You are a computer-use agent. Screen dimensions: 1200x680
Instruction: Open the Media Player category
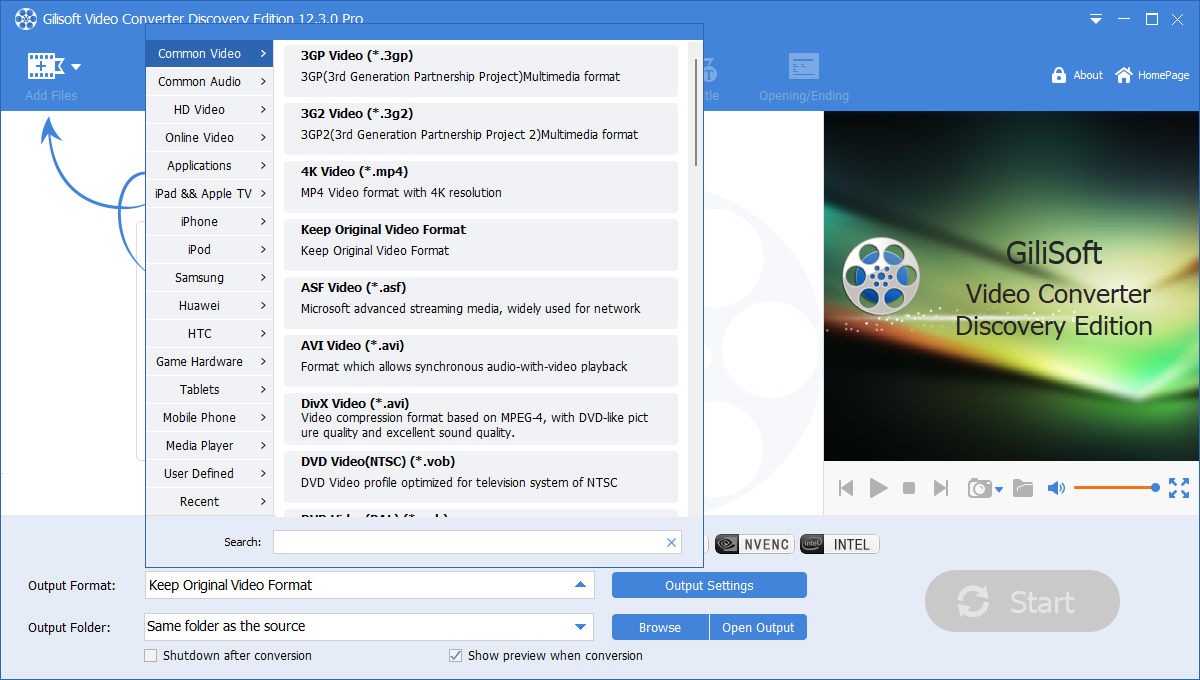[210, 446]
